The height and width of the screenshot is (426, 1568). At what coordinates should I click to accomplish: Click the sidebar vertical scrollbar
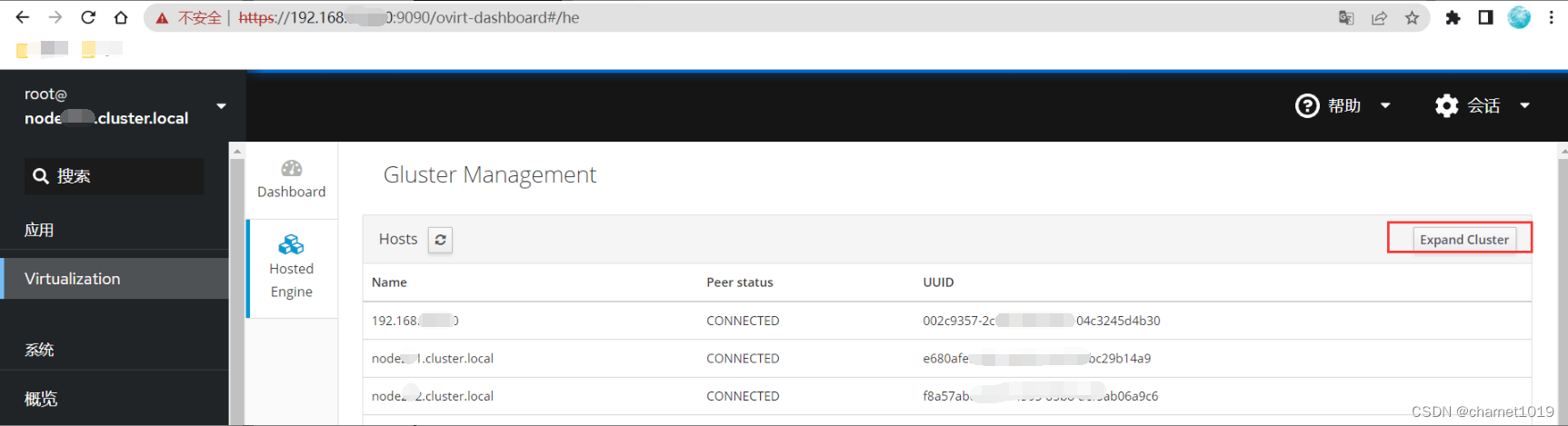[x=237, y=291]
